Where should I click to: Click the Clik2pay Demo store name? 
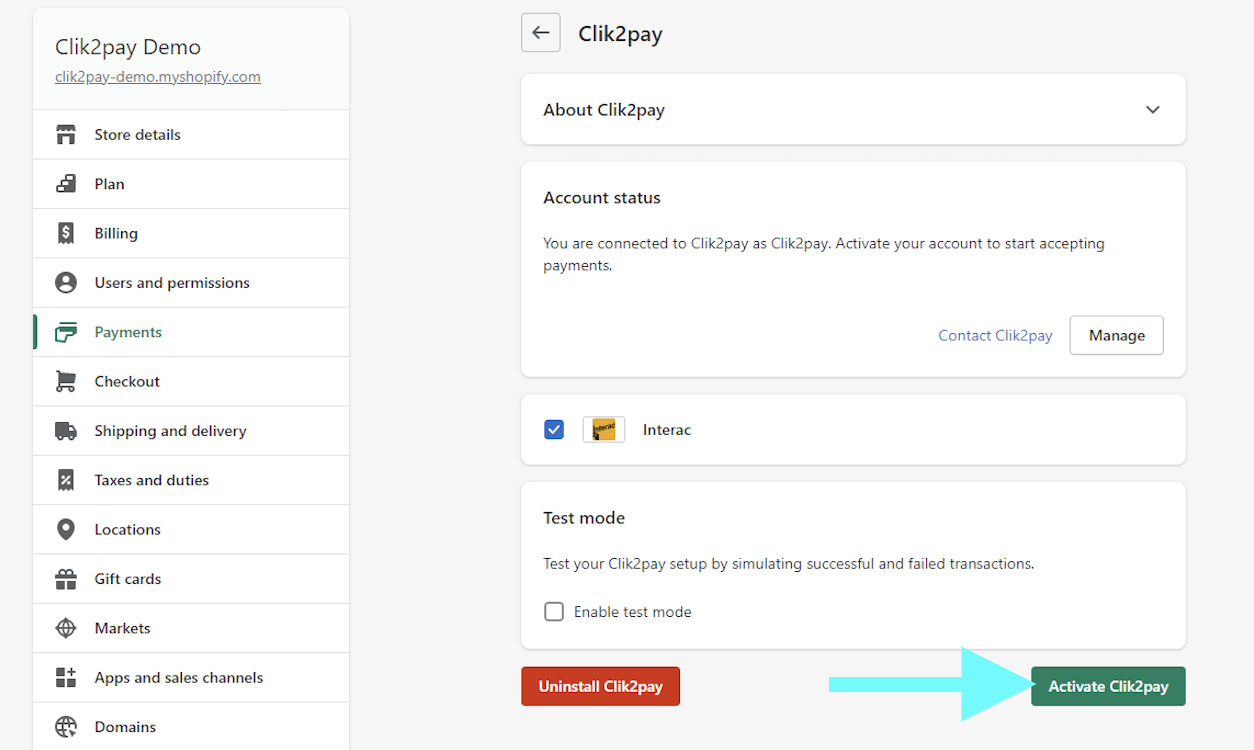click(128, 47)
